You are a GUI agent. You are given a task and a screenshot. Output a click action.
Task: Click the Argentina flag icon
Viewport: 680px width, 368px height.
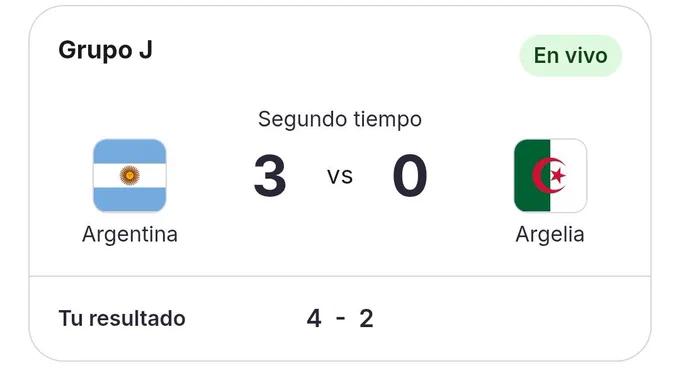pos(130,176)
